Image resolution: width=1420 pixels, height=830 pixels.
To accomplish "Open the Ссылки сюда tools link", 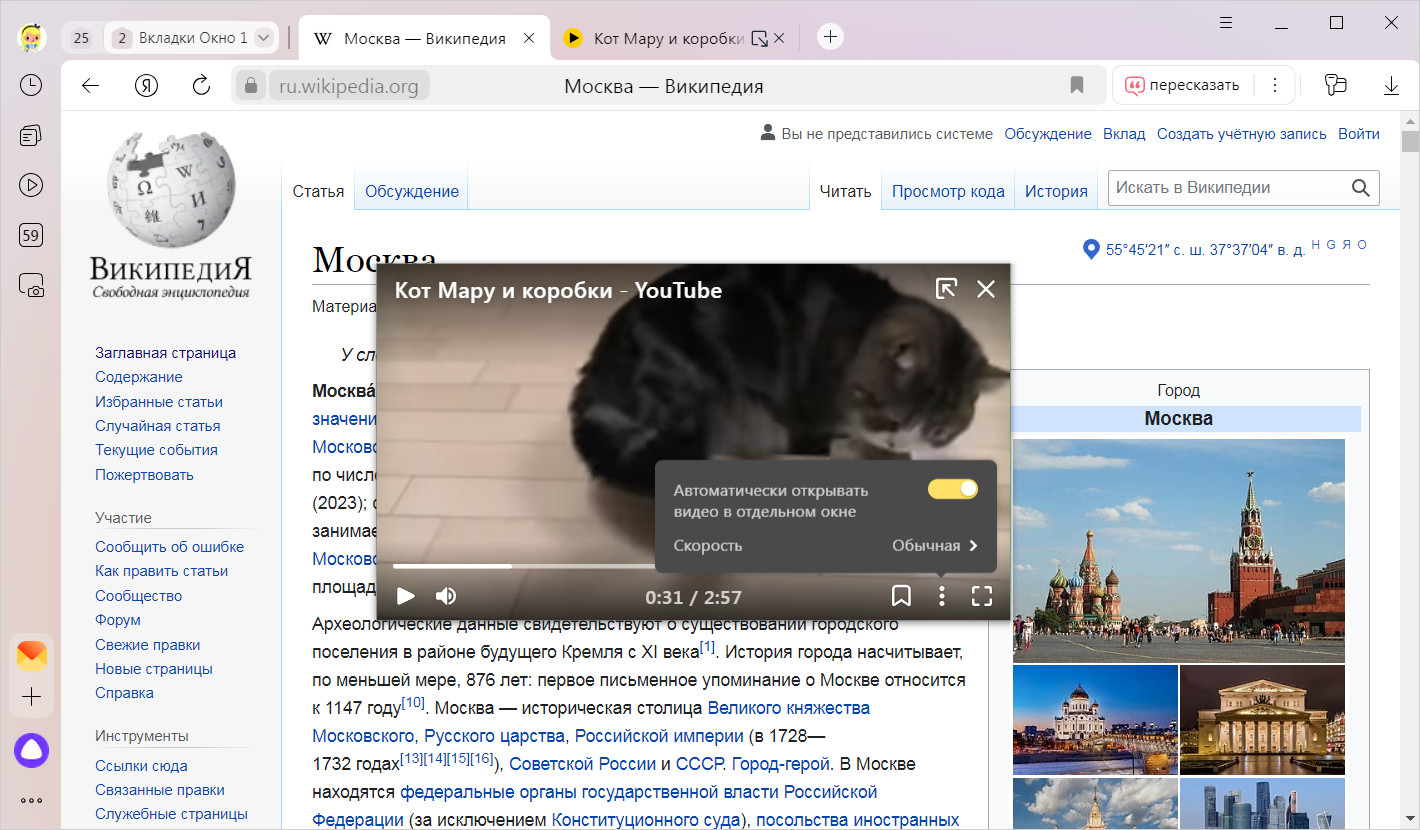I will tap(141, 766).
